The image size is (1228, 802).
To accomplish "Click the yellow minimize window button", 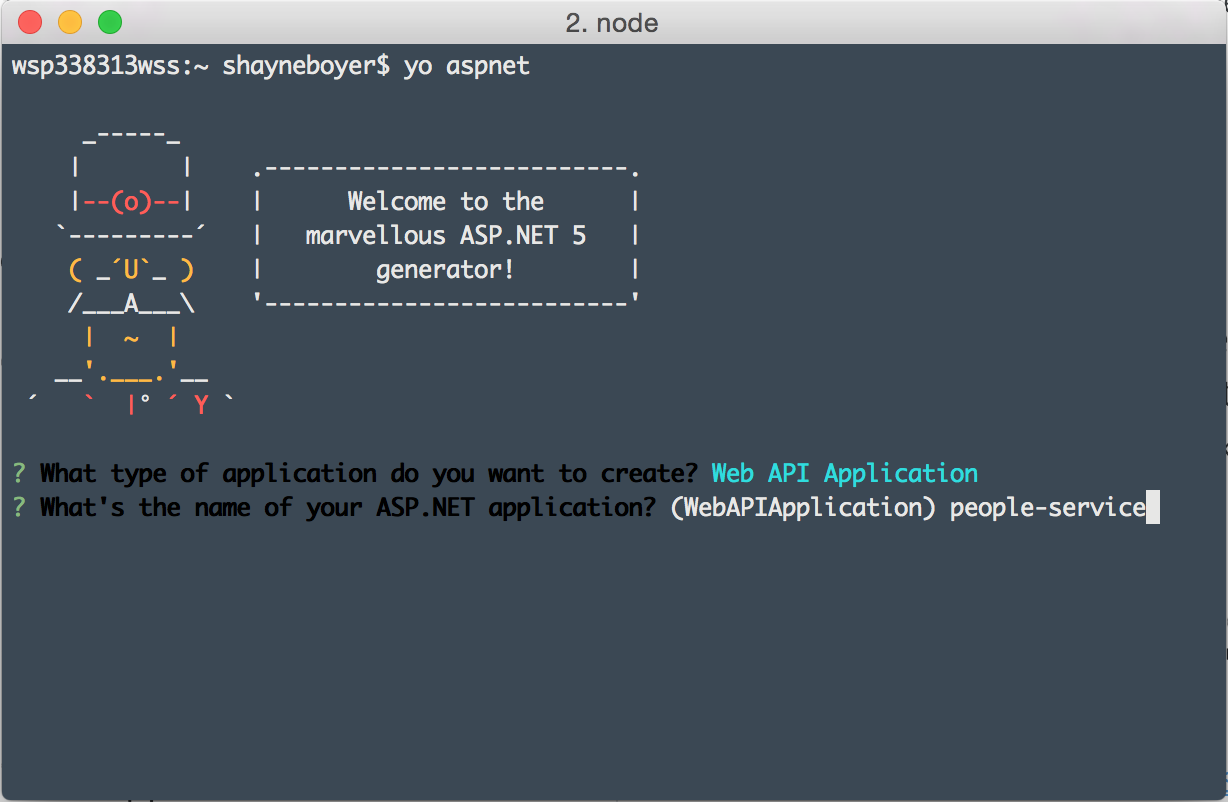I will (70, 22).
